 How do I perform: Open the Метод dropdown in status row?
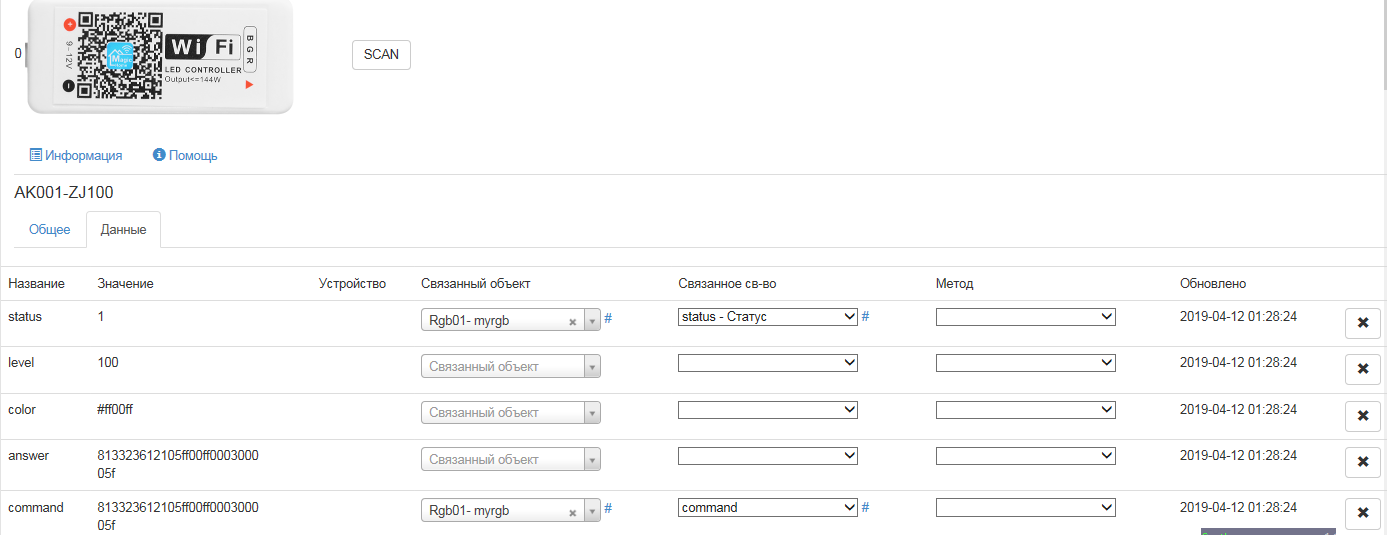(x=1025, y=317)
